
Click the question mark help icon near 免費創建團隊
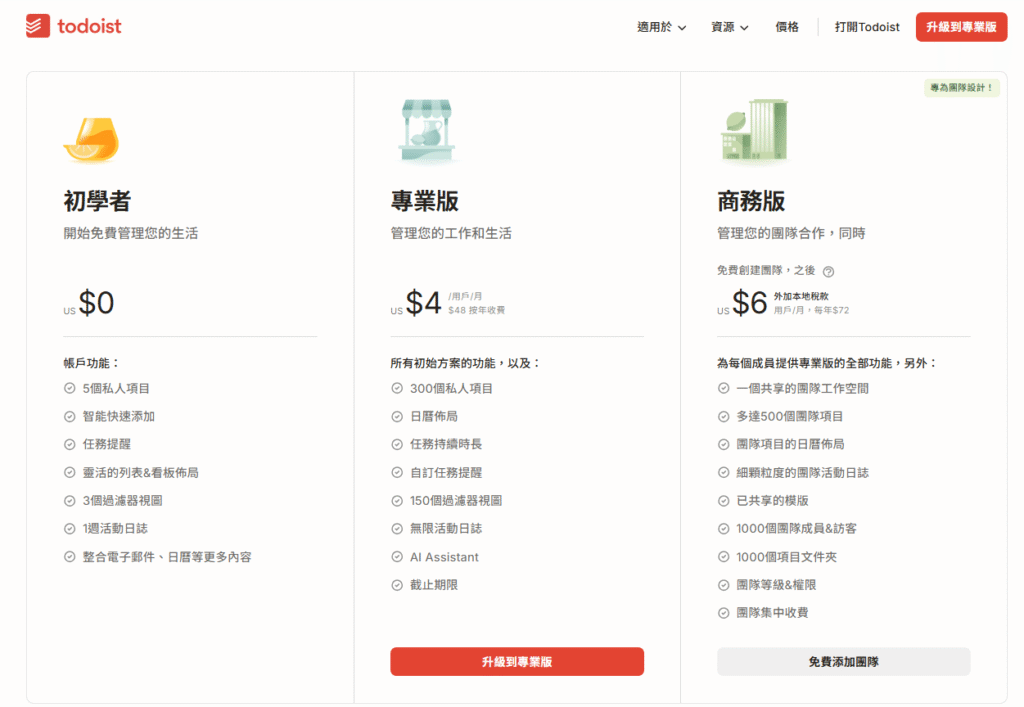pos(828,271)
